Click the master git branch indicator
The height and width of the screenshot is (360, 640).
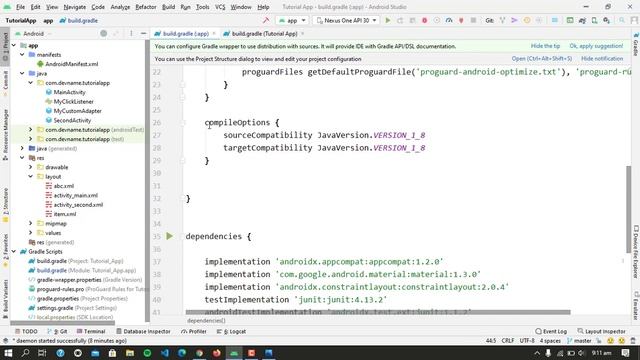click(x=579, y=340)
